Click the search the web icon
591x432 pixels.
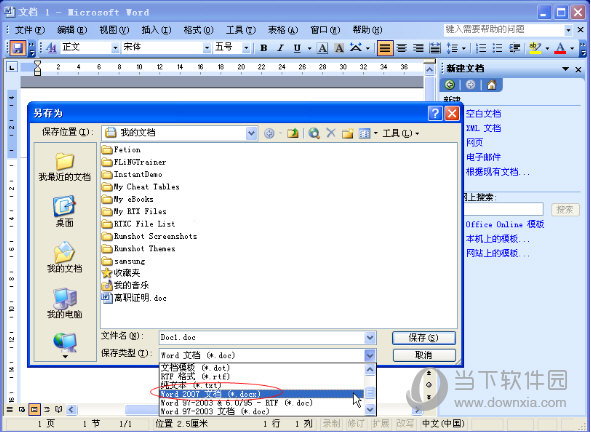(314, 133)
